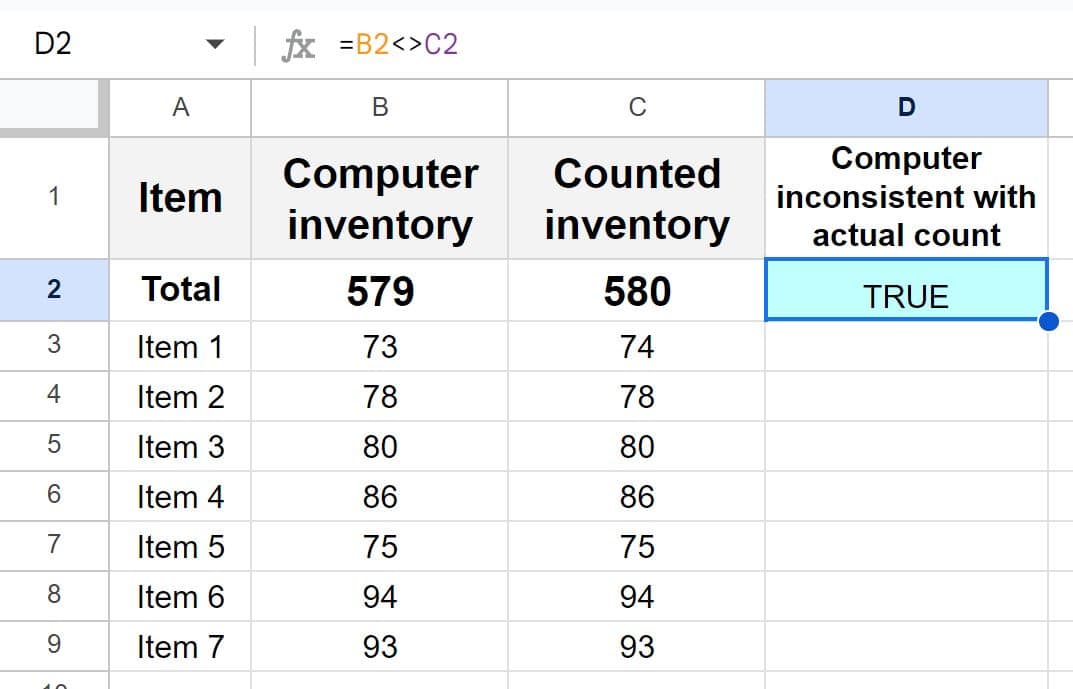Select the Item 6 cell
The image size is (1073, 689).
coord(180,597)
